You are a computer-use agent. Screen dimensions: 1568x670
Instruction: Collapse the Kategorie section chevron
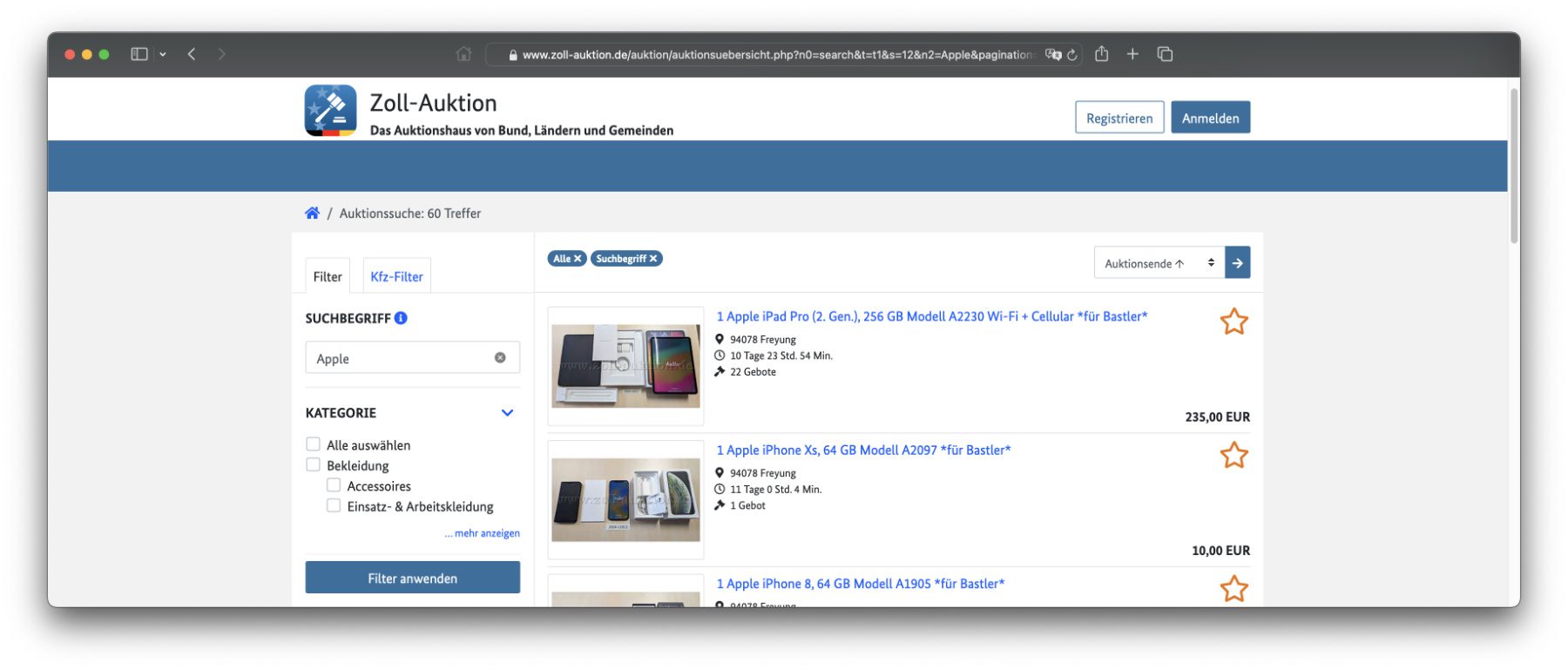point(507,413)
